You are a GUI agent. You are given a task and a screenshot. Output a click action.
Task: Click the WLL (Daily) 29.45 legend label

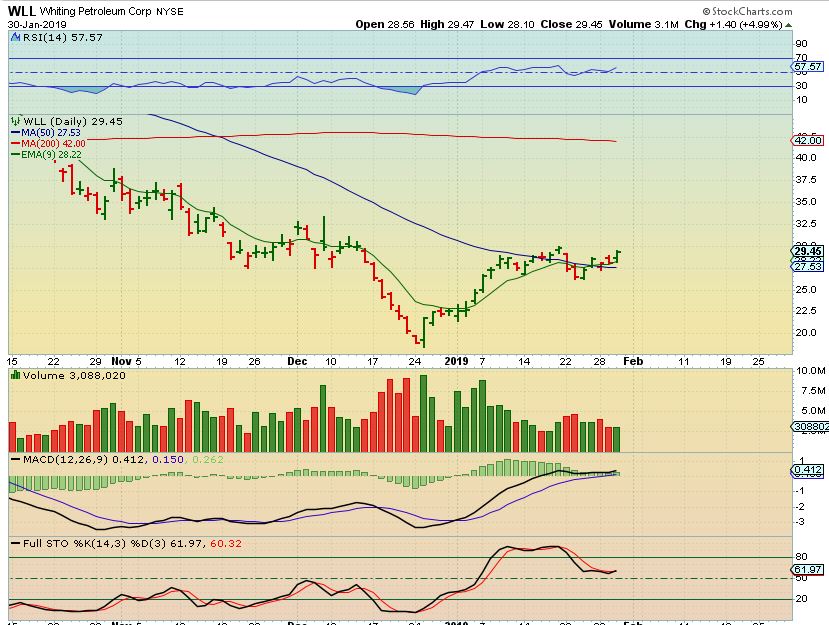pos(73,122)
